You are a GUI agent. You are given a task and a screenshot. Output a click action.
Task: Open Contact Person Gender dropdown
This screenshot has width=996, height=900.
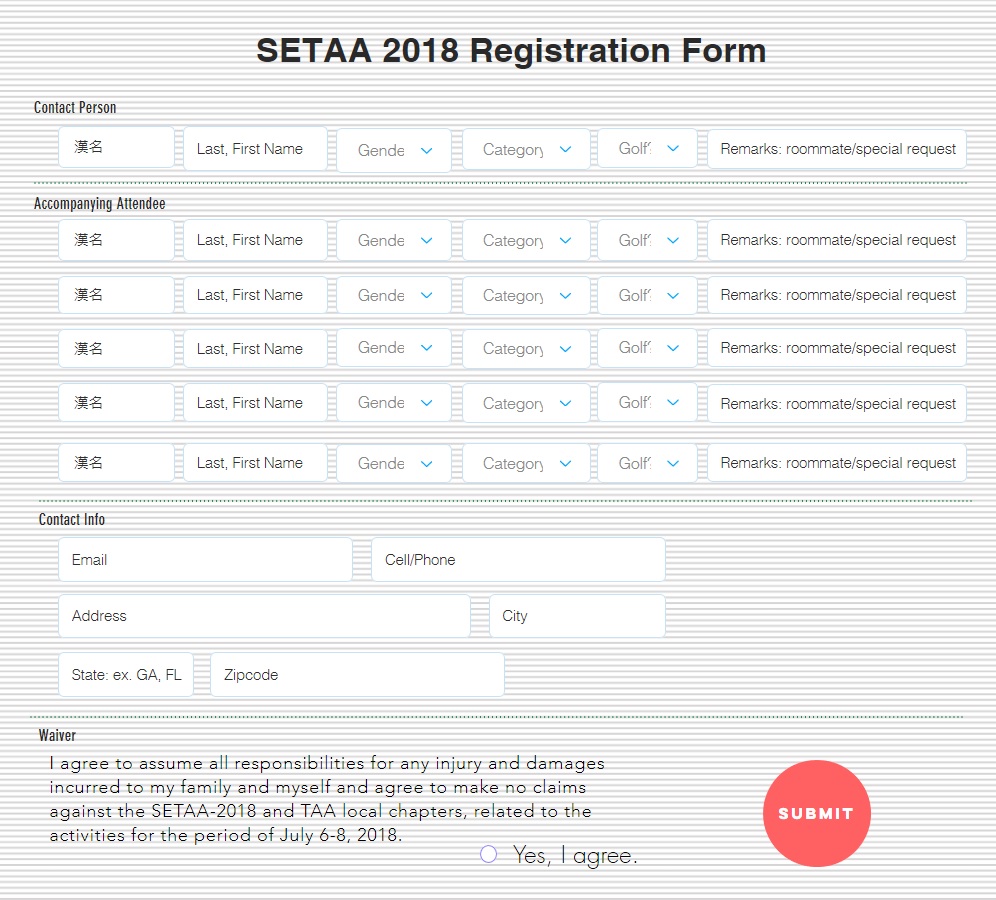pos(394,150)
